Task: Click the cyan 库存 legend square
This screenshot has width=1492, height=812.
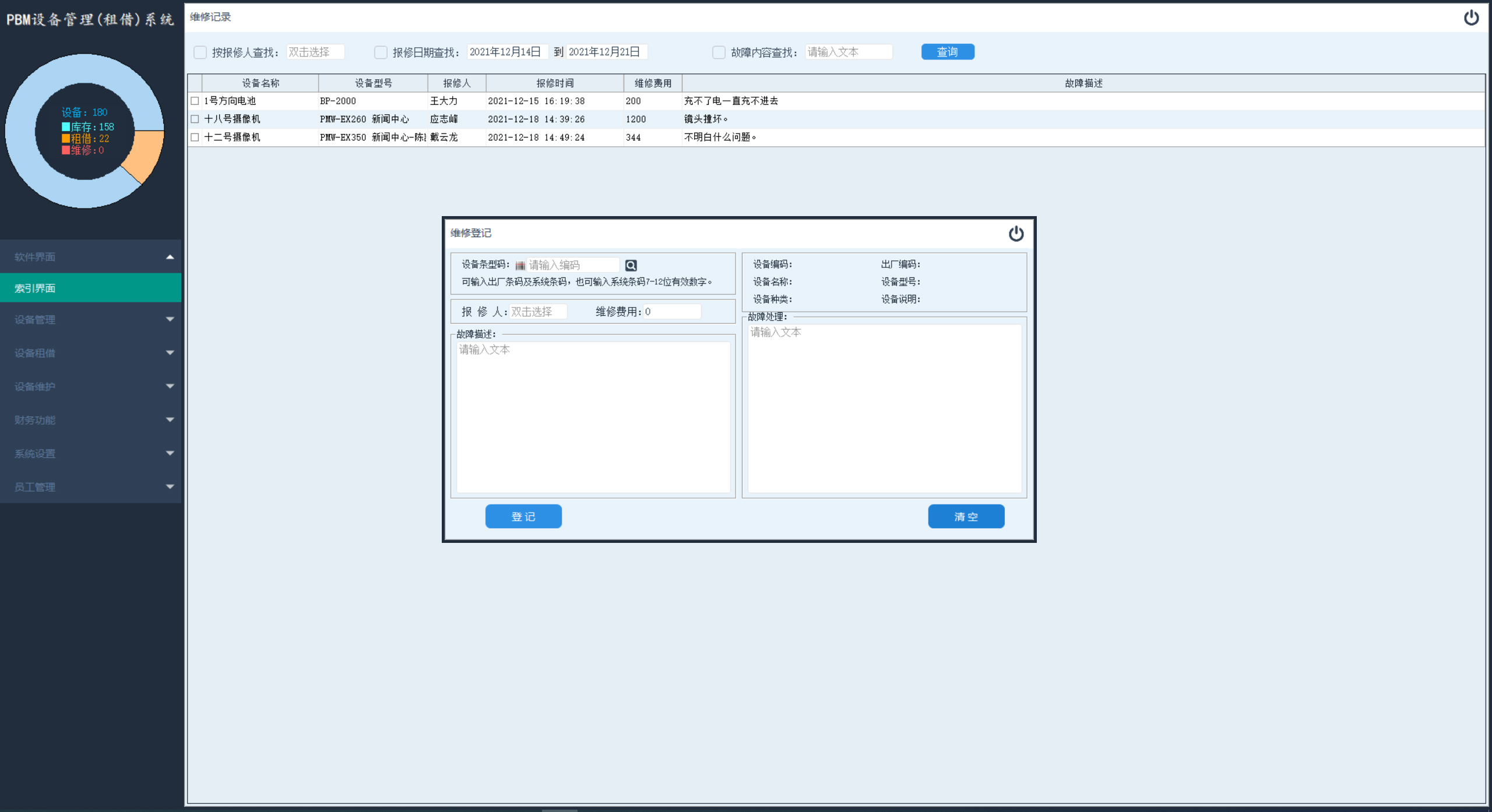Action: click(x=66, y=127)
